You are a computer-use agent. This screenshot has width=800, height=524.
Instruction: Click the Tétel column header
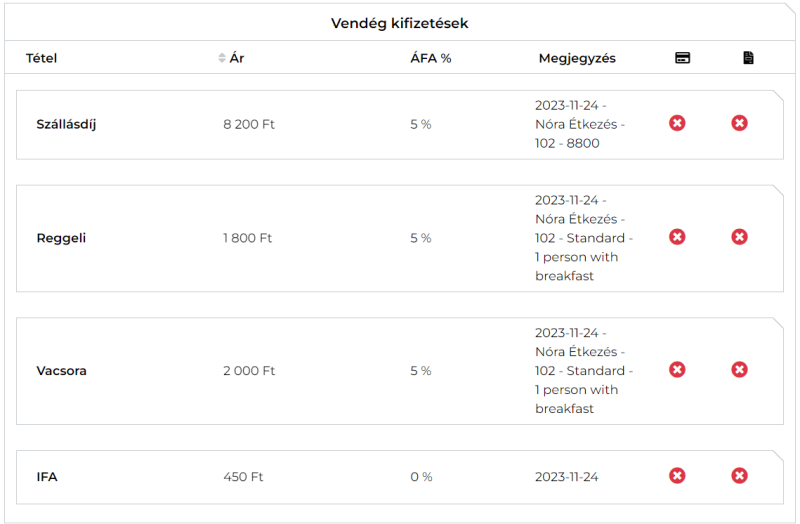click(x=42, y=58)
